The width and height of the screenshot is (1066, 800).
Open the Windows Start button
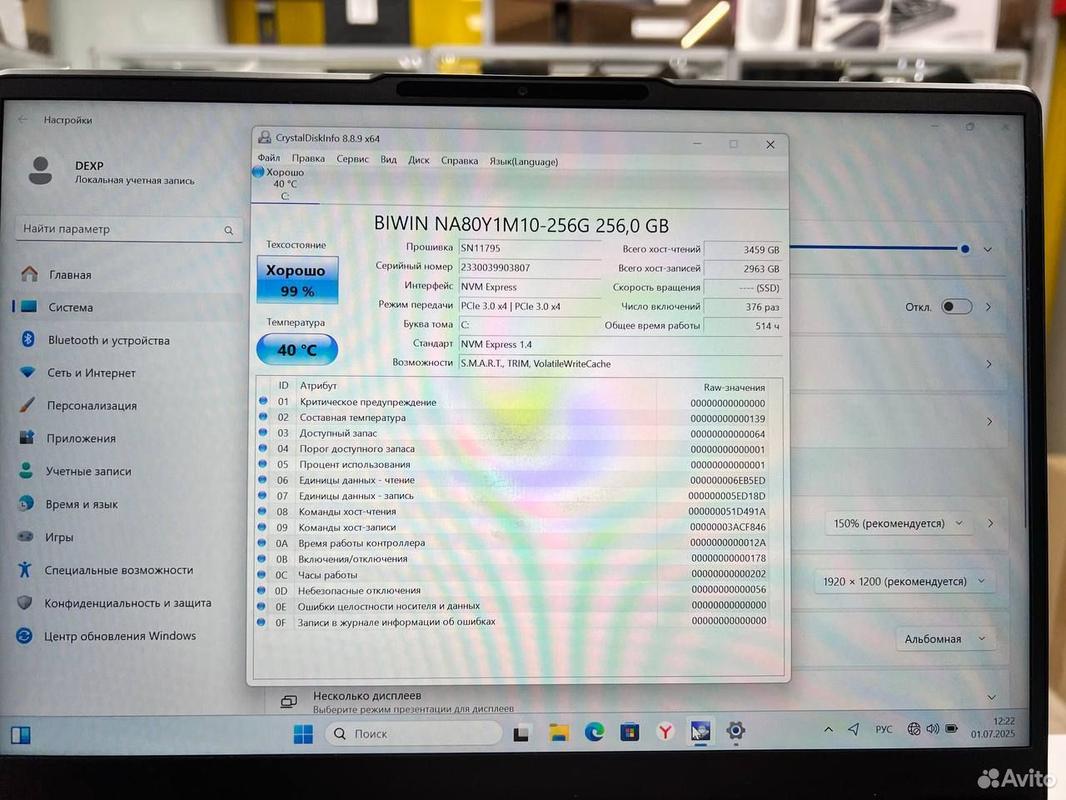pos(303,734)
